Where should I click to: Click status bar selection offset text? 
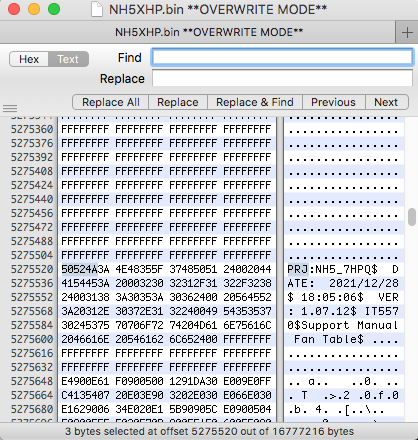tap(209, 431)
